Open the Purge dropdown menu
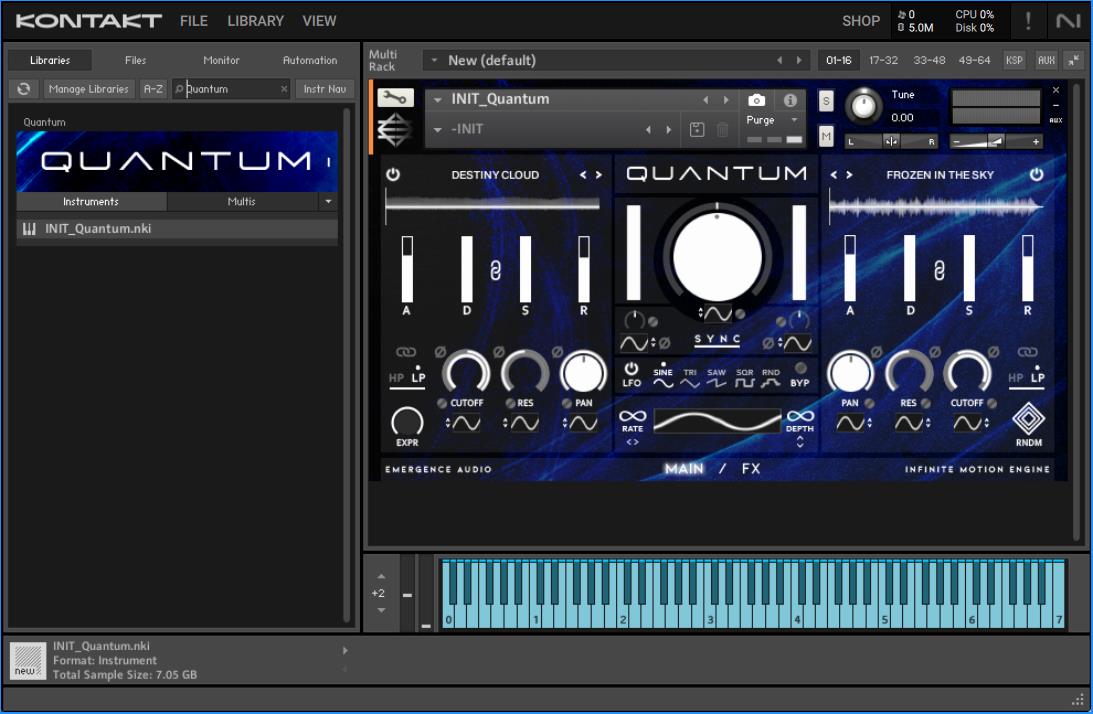 pyautogui.click(x=773, y=120)
